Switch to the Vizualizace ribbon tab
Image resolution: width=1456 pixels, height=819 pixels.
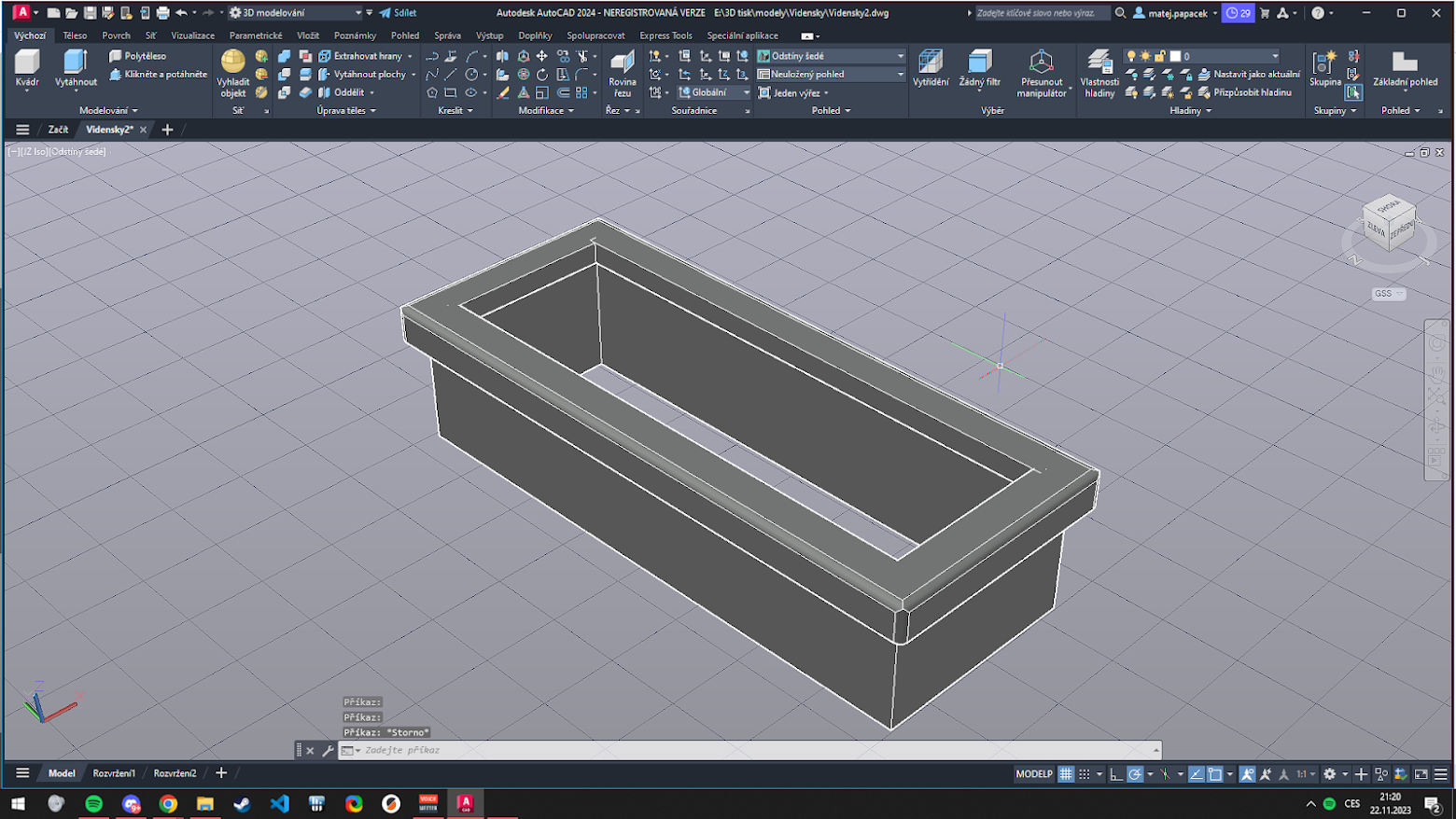pos(192,35)
